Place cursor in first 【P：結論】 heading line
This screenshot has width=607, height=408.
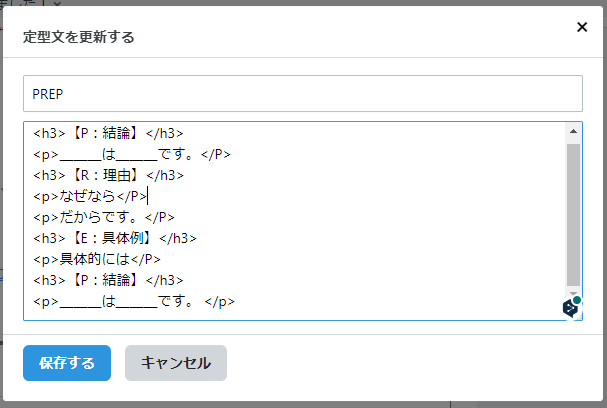tap(108, 133)
